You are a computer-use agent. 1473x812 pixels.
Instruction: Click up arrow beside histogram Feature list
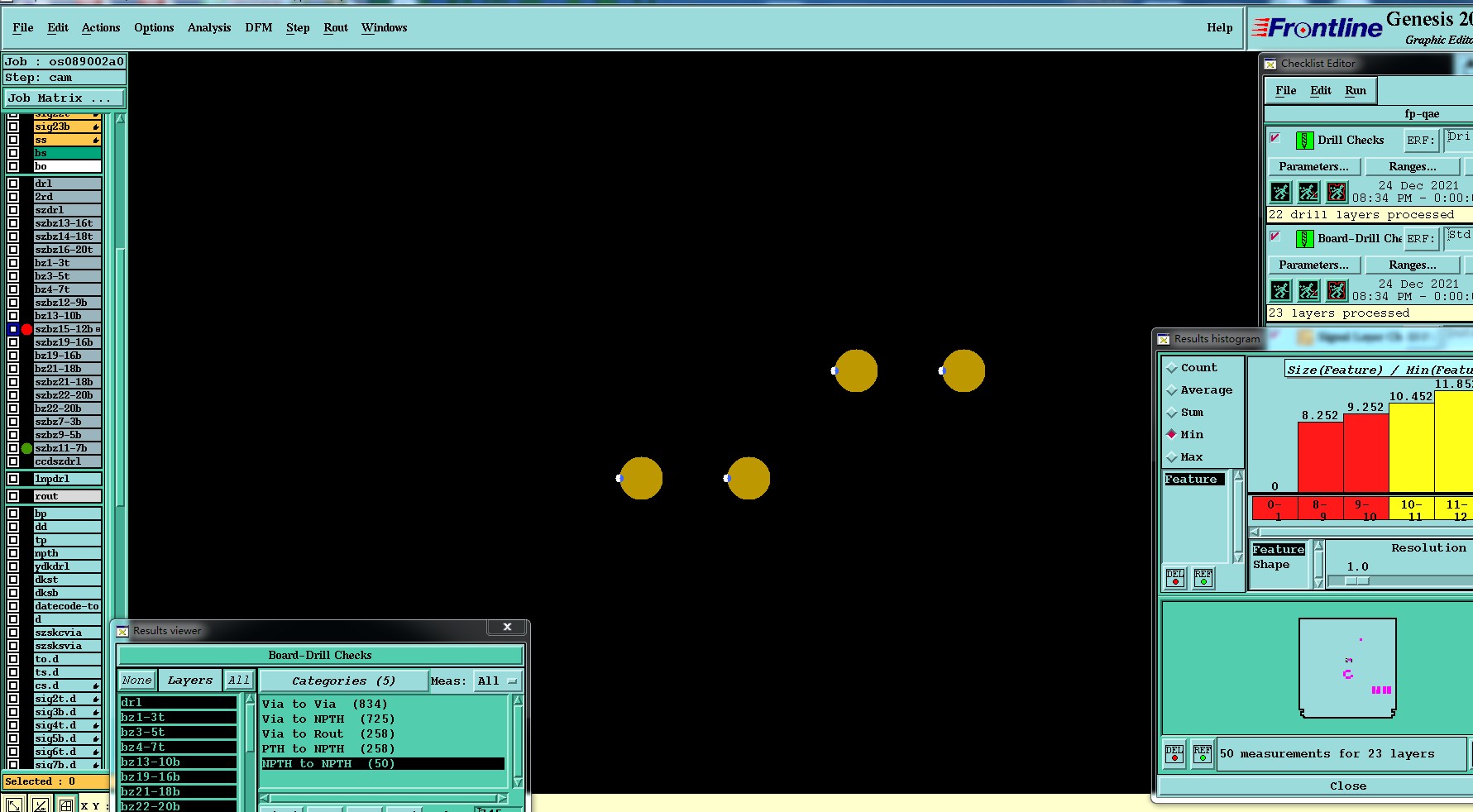coord(1238,475)
